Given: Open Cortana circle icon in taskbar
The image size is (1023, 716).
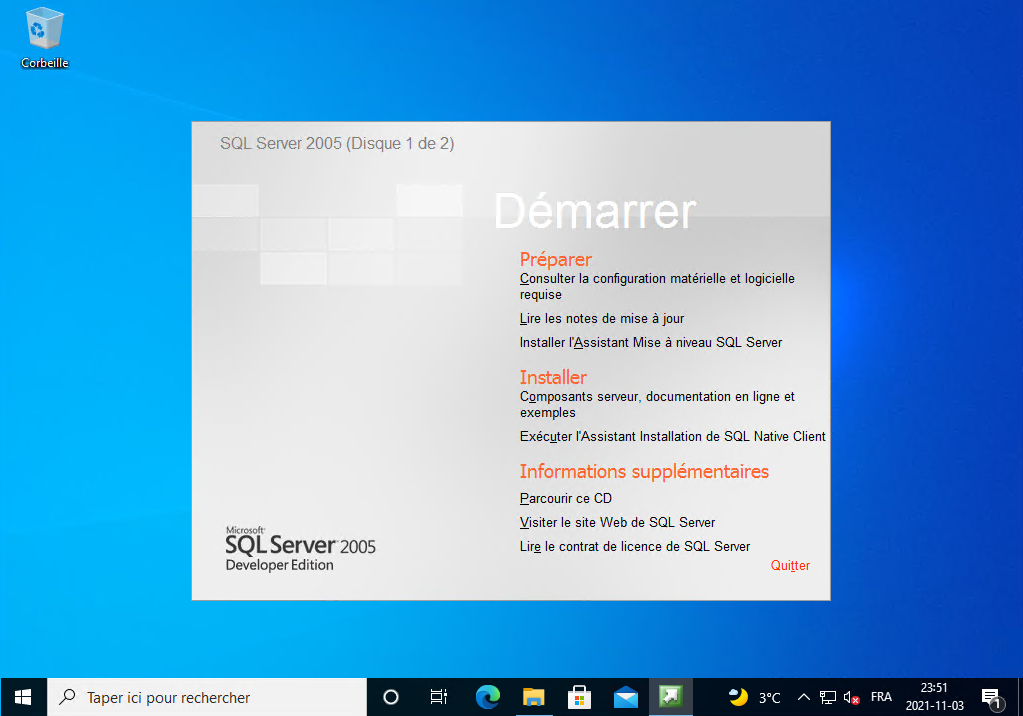Looking at the screenshot, I should (x=391, y=697).
